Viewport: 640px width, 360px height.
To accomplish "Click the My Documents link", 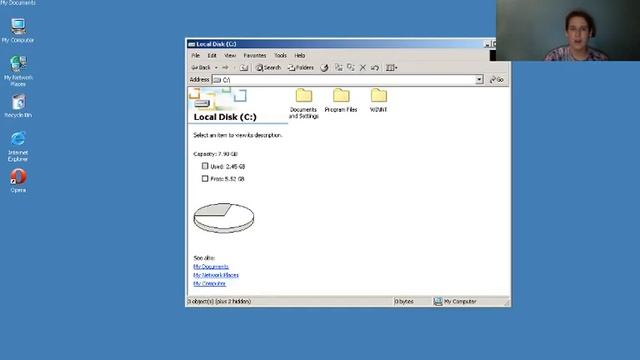I will [x=211, y=267].
